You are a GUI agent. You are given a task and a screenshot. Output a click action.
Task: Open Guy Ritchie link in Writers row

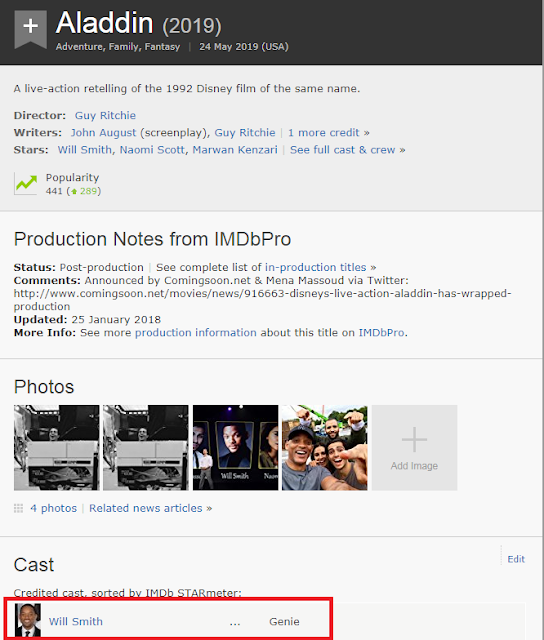245,133
